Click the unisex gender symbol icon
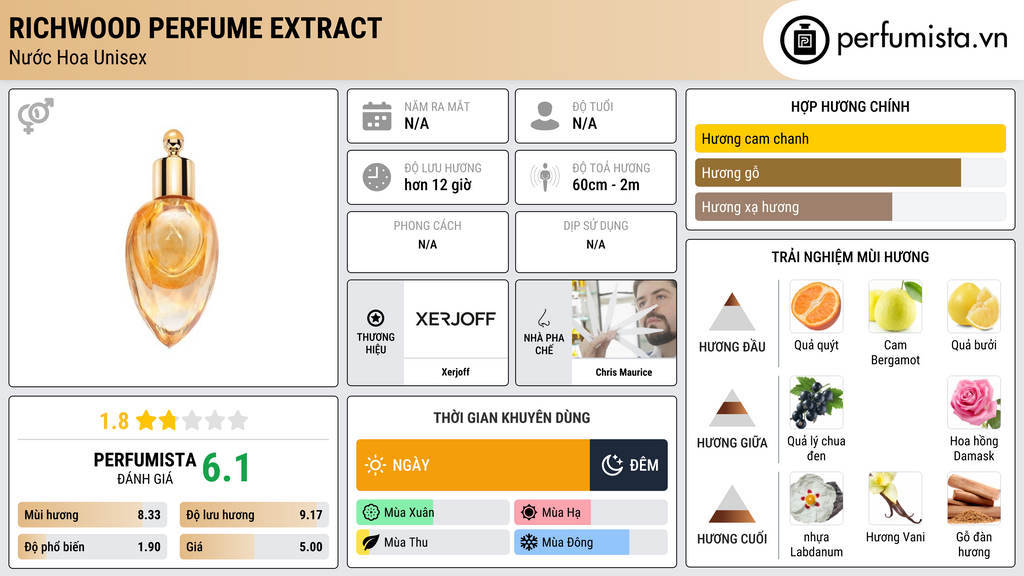The width and height of the screenshot is (1024, 576). click(x=35, y=117)
